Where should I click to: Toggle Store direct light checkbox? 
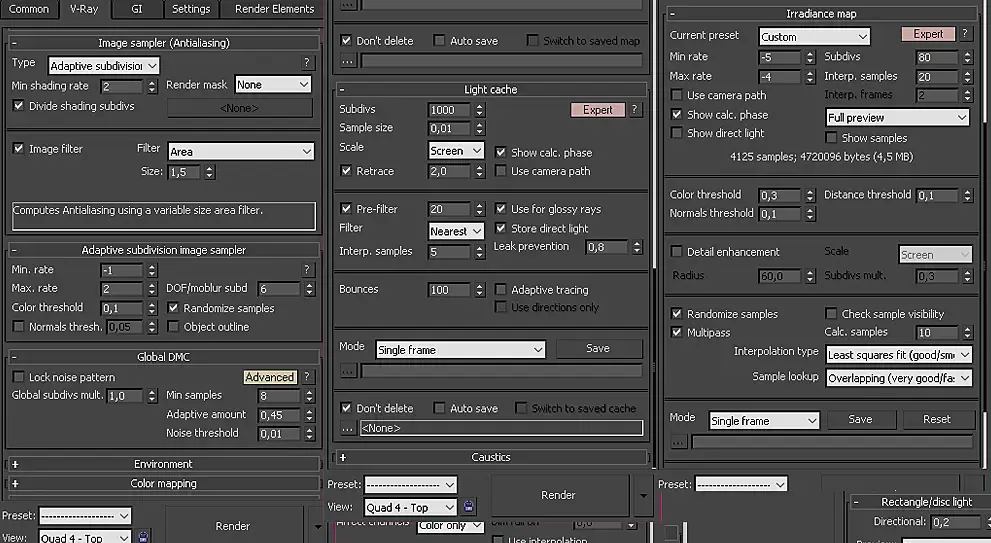[x=501, y=228]
